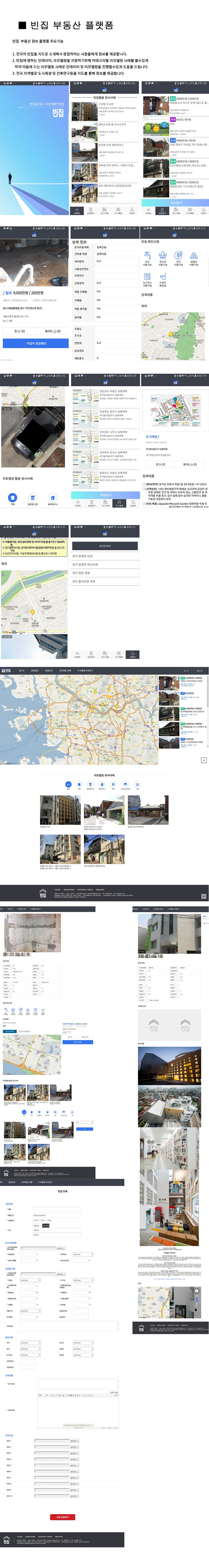Tap HOME nav icon on 로그인 하기 screen
This screenshot has height=1568, width=209.
tap(77, 655)
